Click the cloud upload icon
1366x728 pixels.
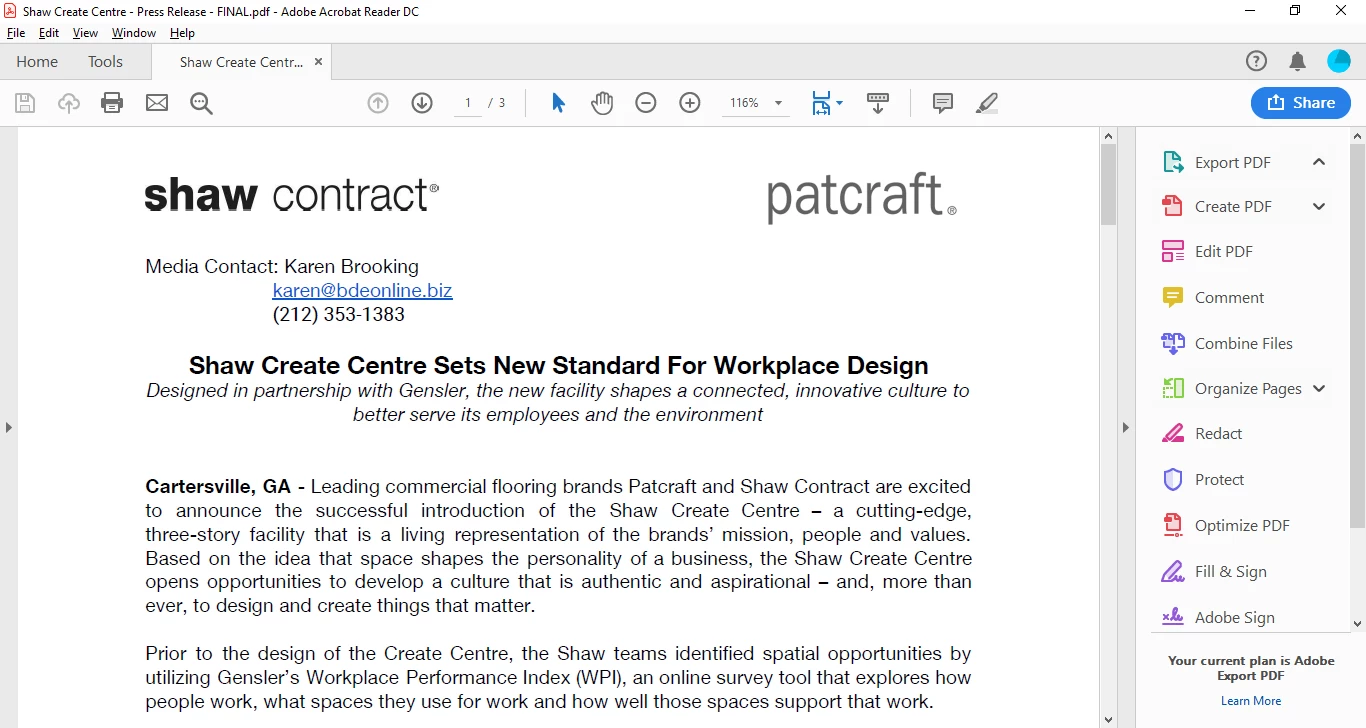pos(69,103)
